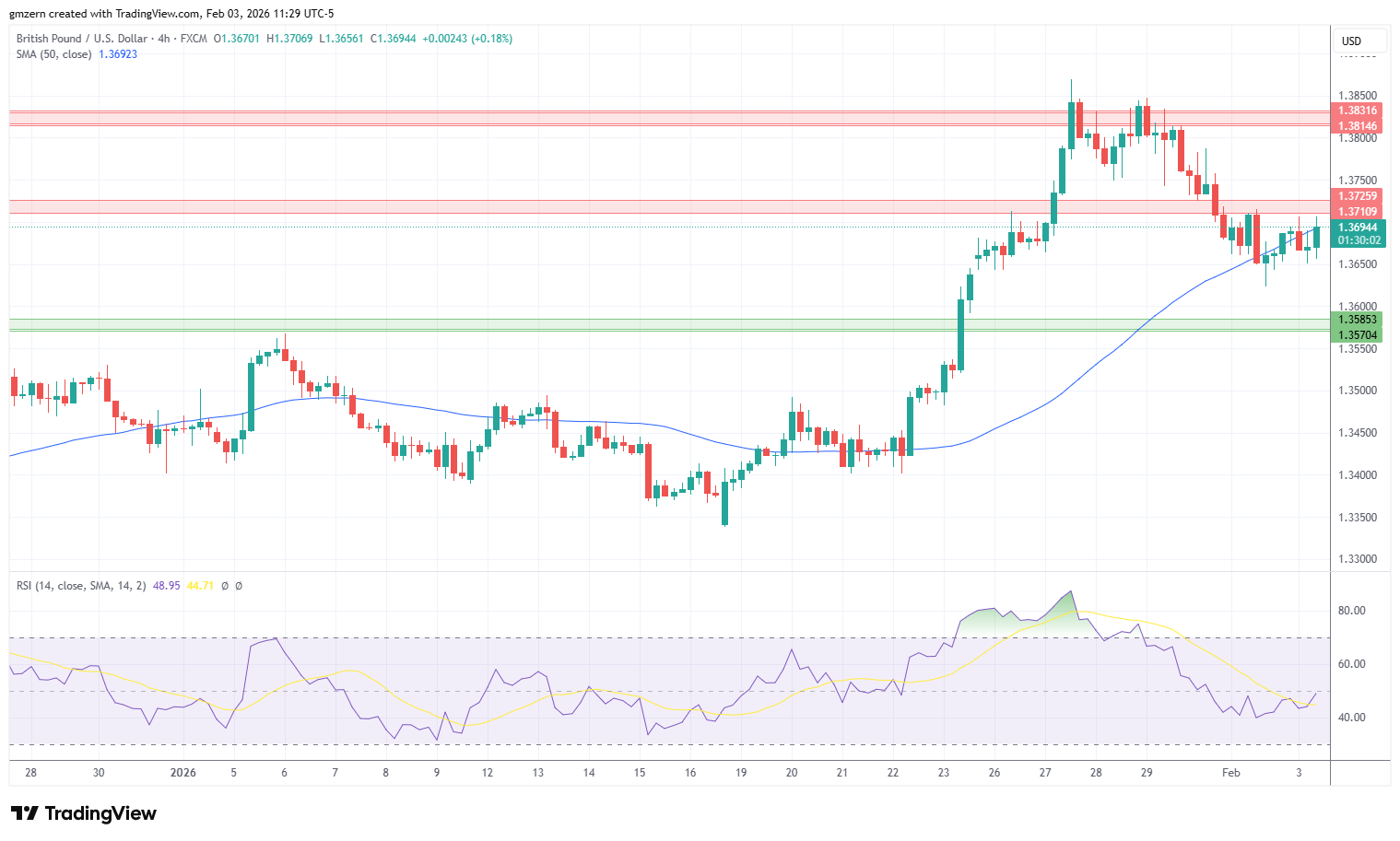This screenshot has height=841, width=1400.
Task: Click the 40.00 level on the RSI axis
Action: [1352, 718]
